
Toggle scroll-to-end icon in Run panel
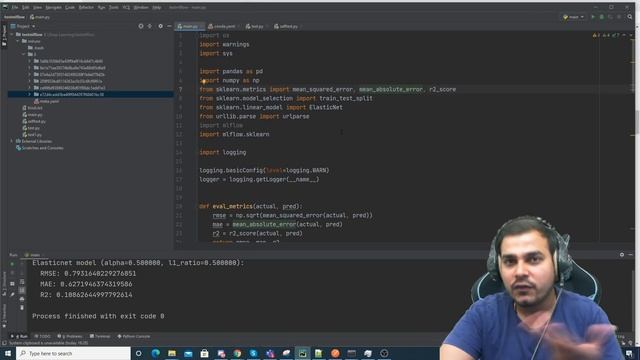point(22,290)
